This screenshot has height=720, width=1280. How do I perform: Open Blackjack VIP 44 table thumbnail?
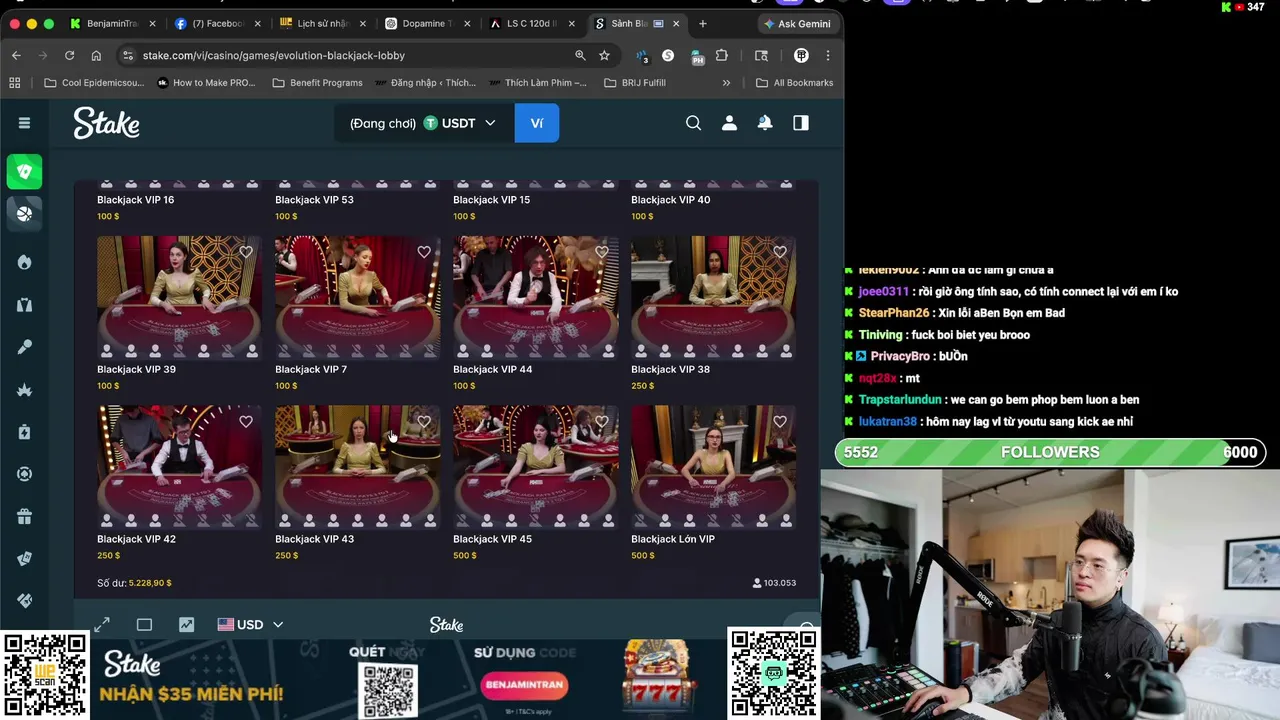[535, 297]
